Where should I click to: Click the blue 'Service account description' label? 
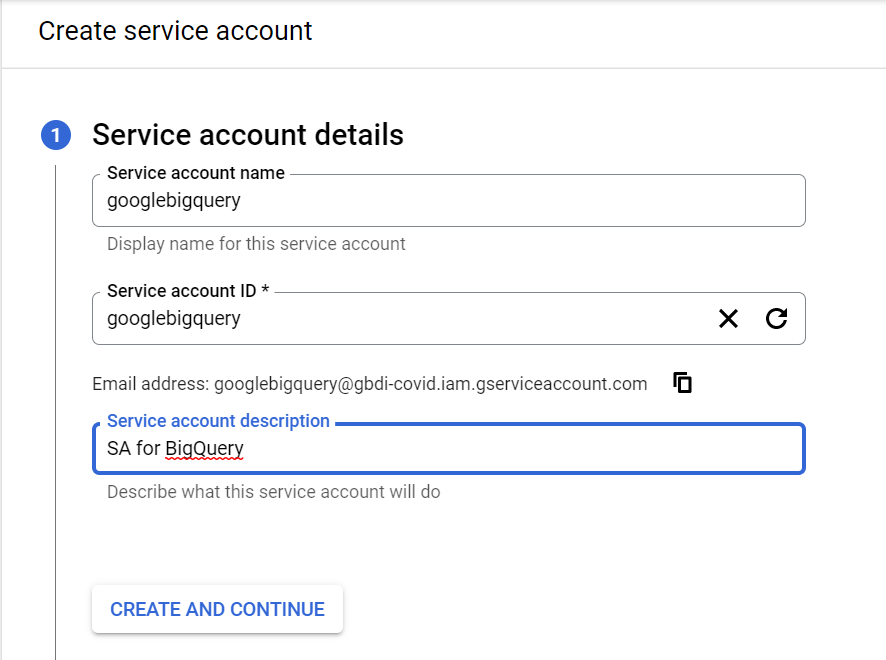218,421
